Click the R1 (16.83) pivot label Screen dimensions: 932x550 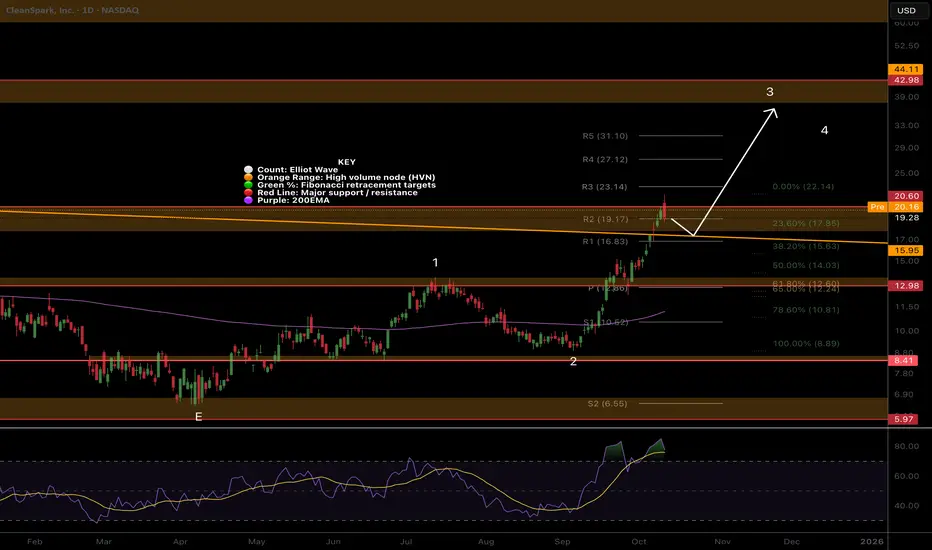(x=605, y=241)
